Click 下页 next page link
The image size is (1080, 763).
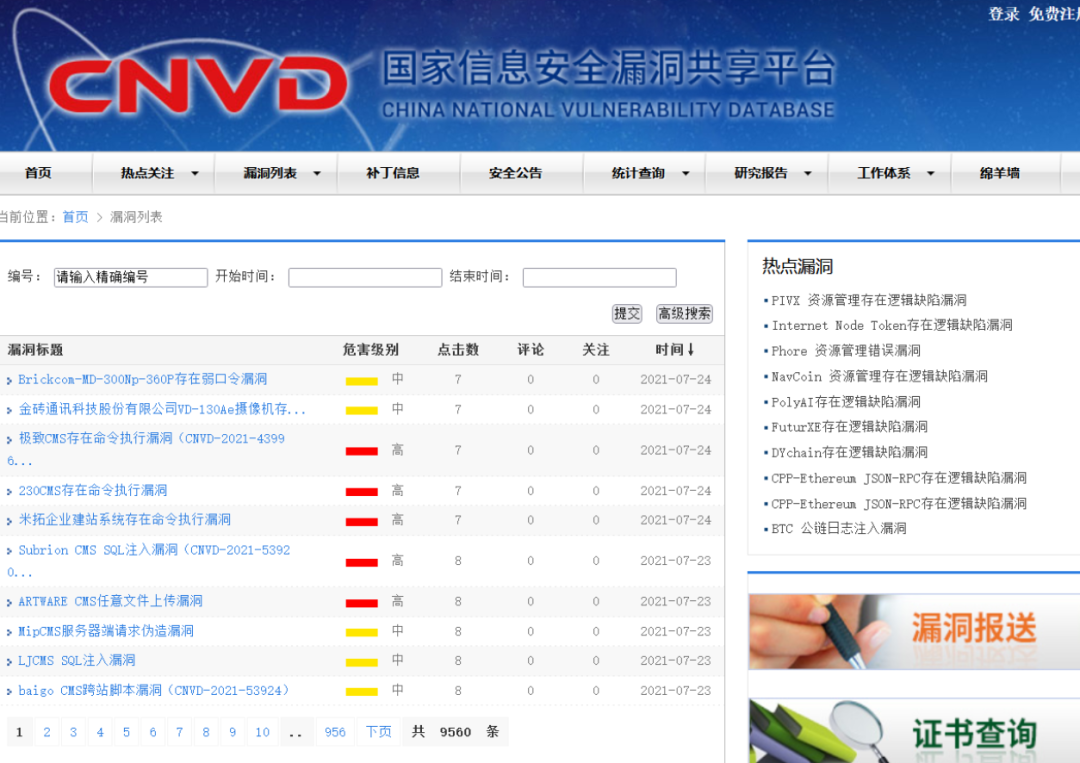(378, 732)
